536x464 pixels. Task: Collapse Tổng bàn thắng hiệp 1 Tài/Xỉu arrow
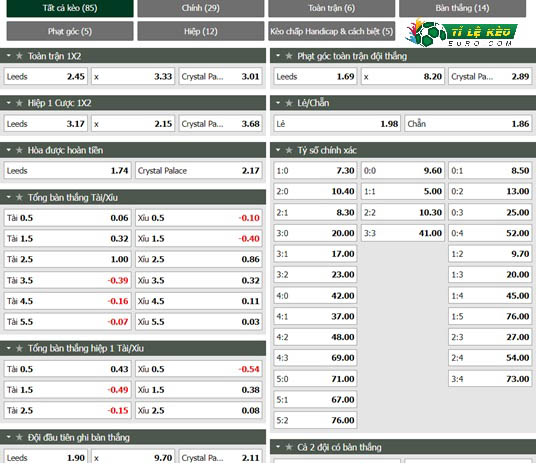[x=9, y=348]
